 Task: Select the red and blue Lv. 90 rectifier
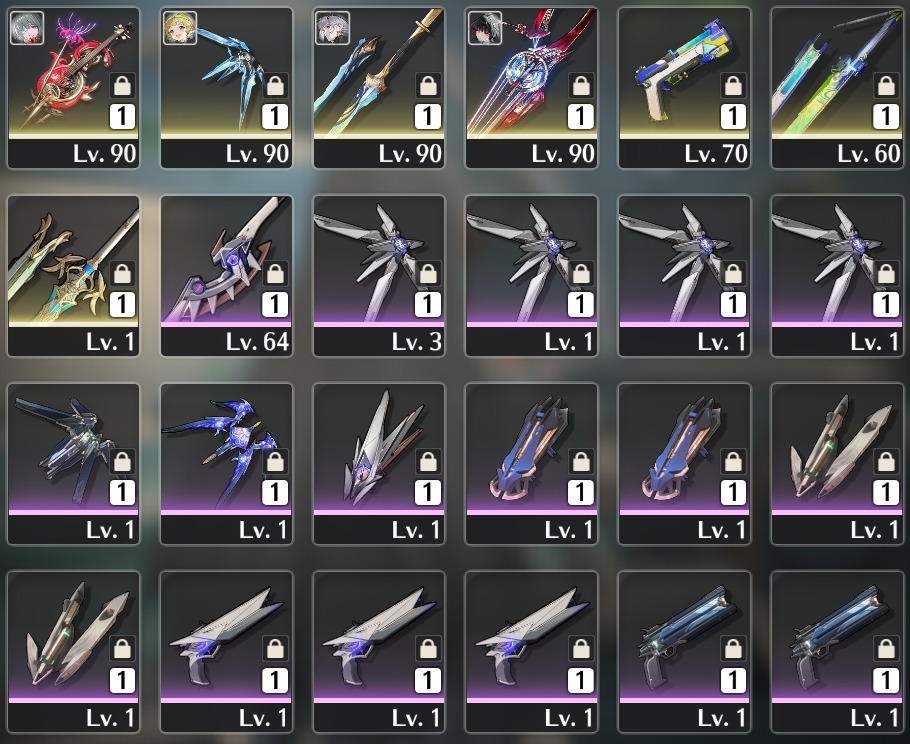tap(532, 88)
